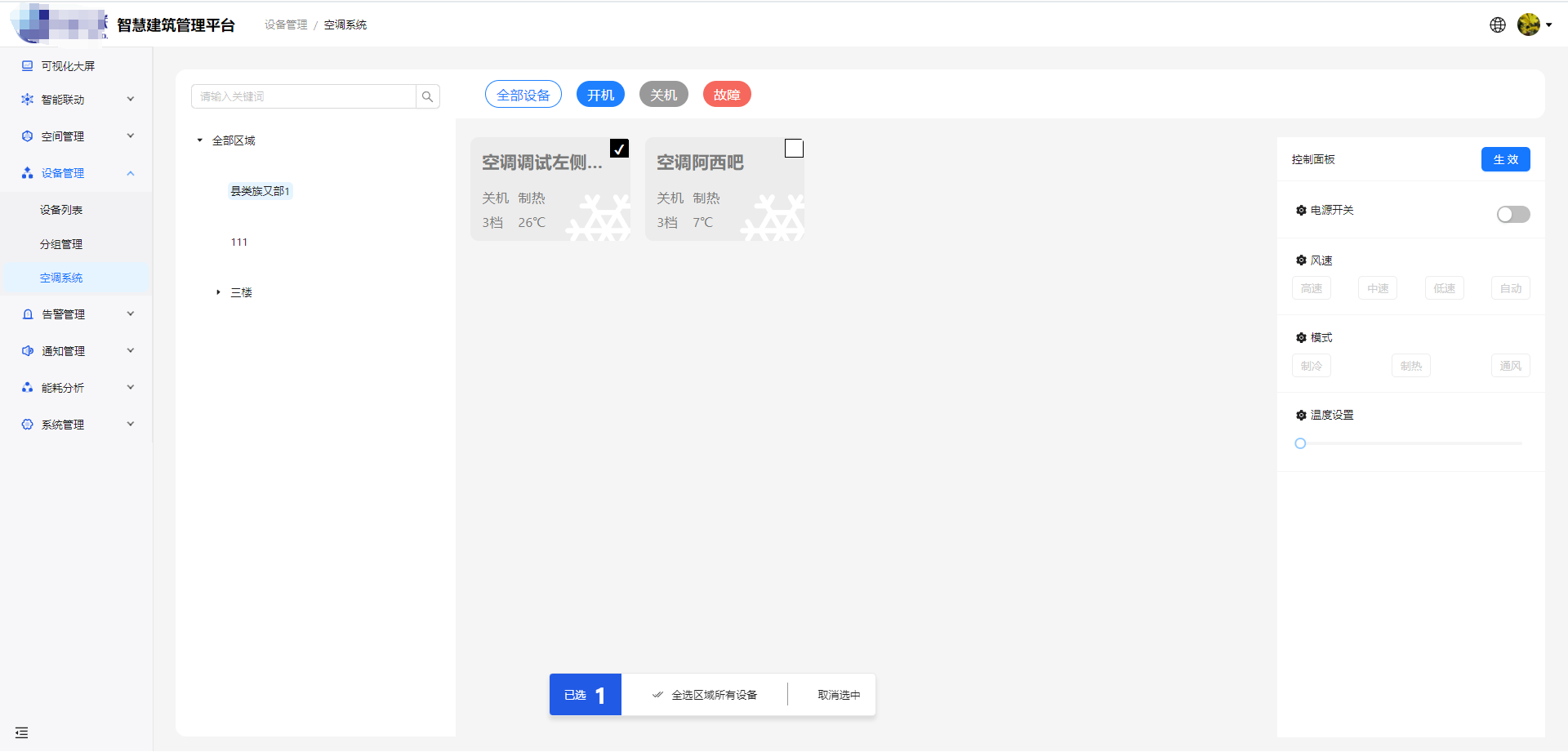
Task: Click the globe language icon
Action: [1497, 24]
